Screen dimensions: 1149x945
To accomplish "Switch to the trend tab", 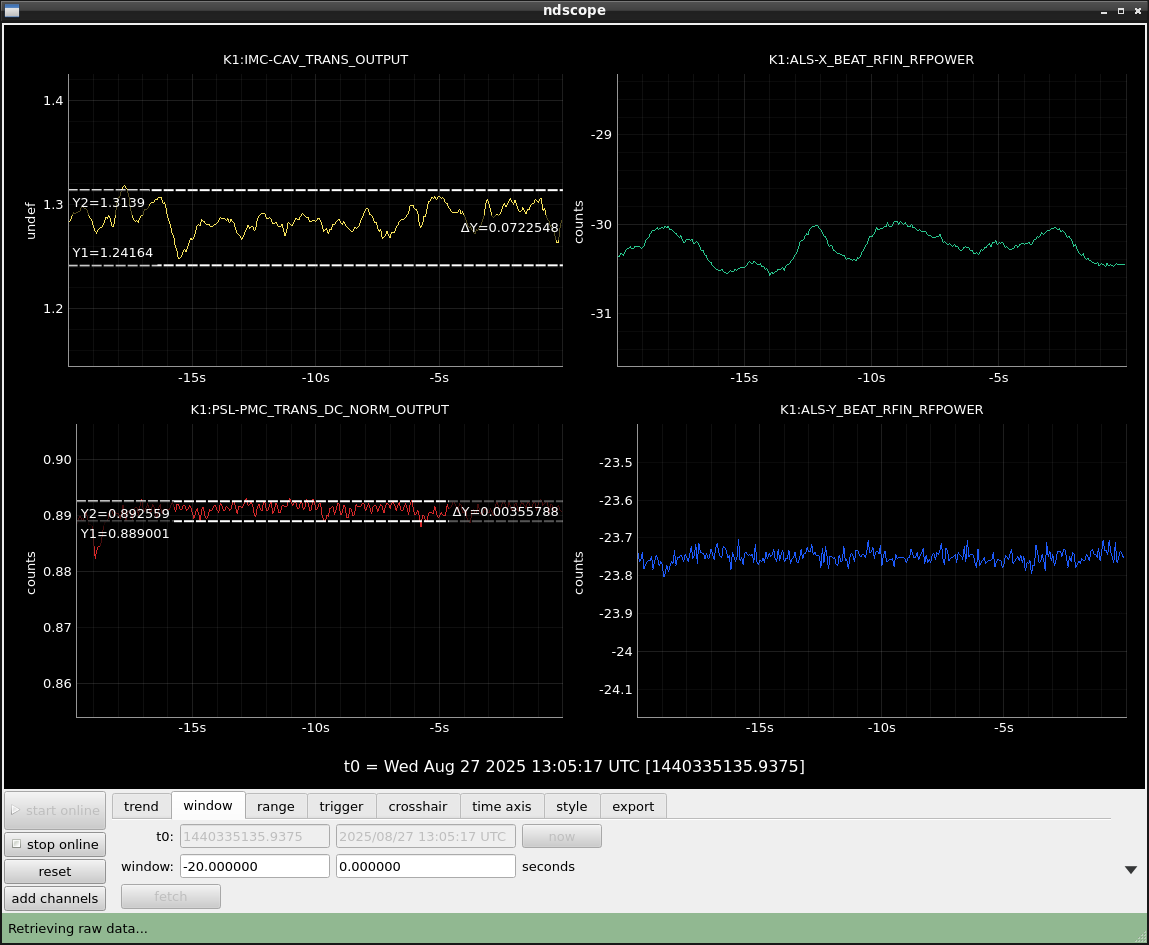I will click(141, 806).
